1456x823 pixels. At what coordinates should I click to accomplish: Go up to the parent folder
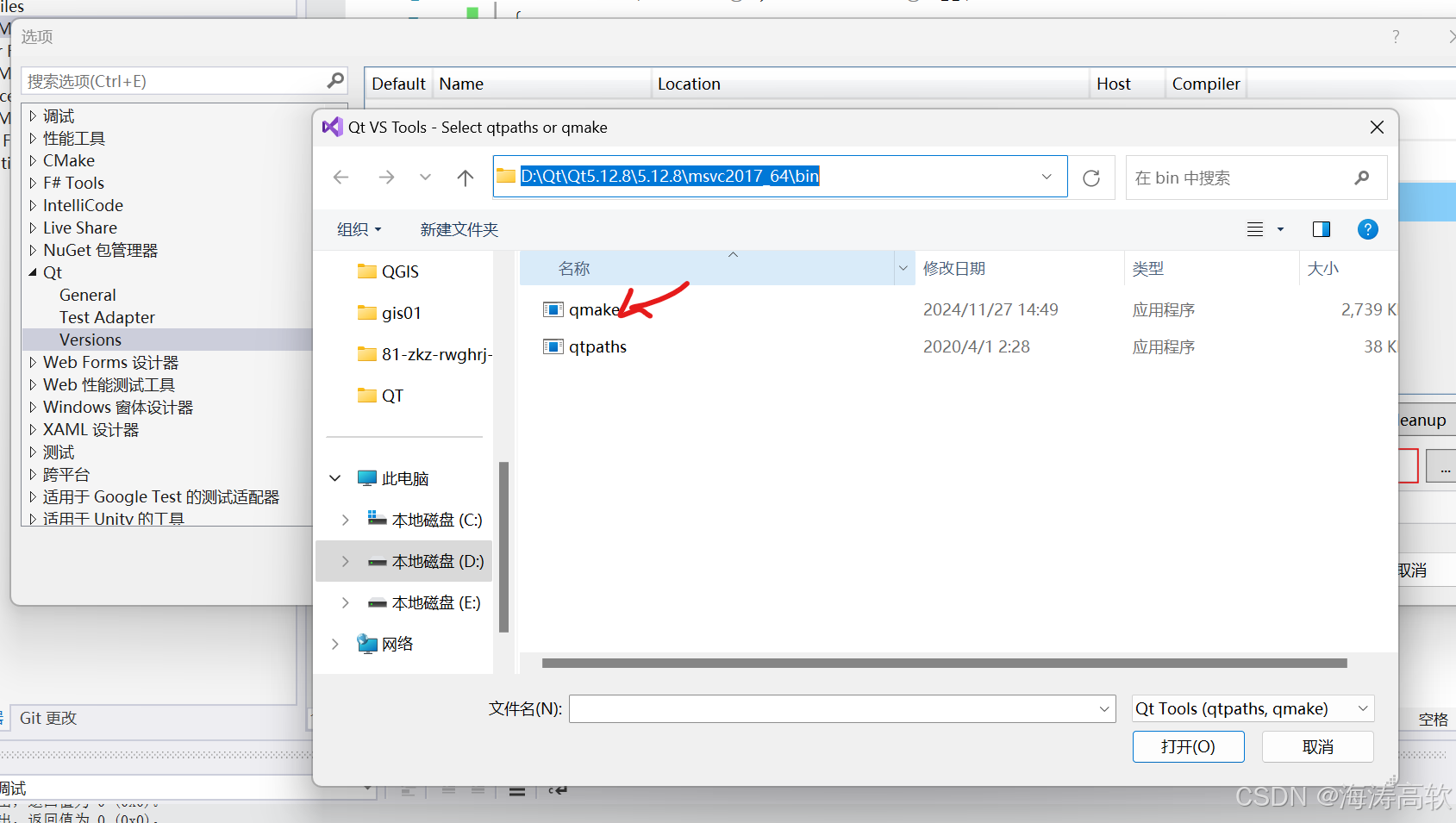point(465,177)
